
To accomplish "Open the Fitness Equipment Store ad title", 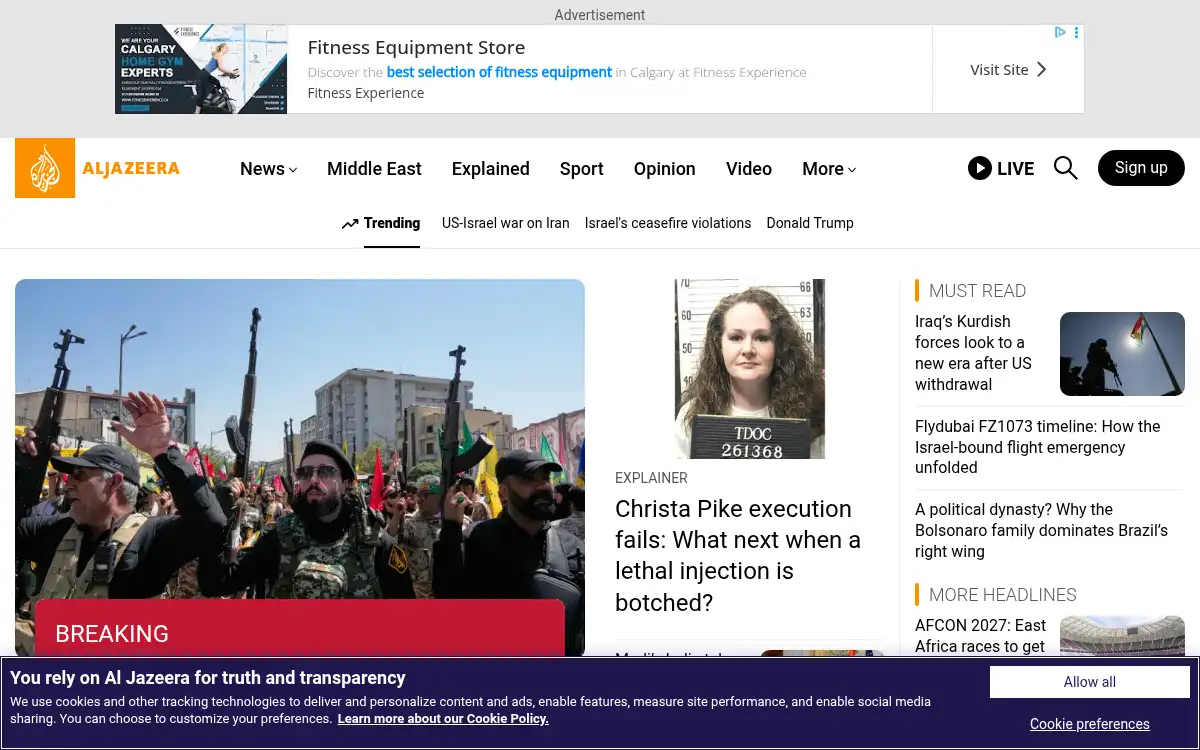I will click(x=416, y=47).
